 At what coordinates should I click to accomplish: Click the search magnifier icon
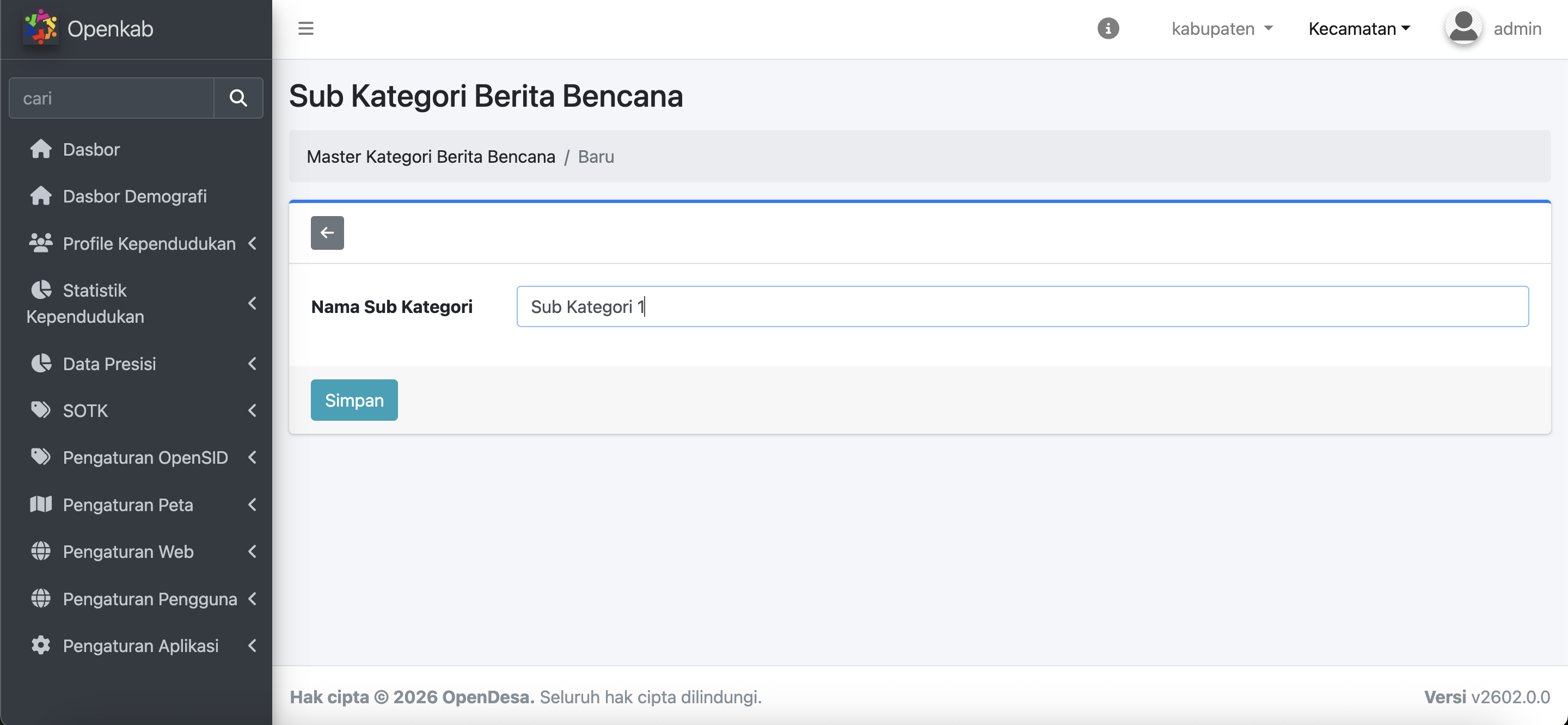[238, 98]
